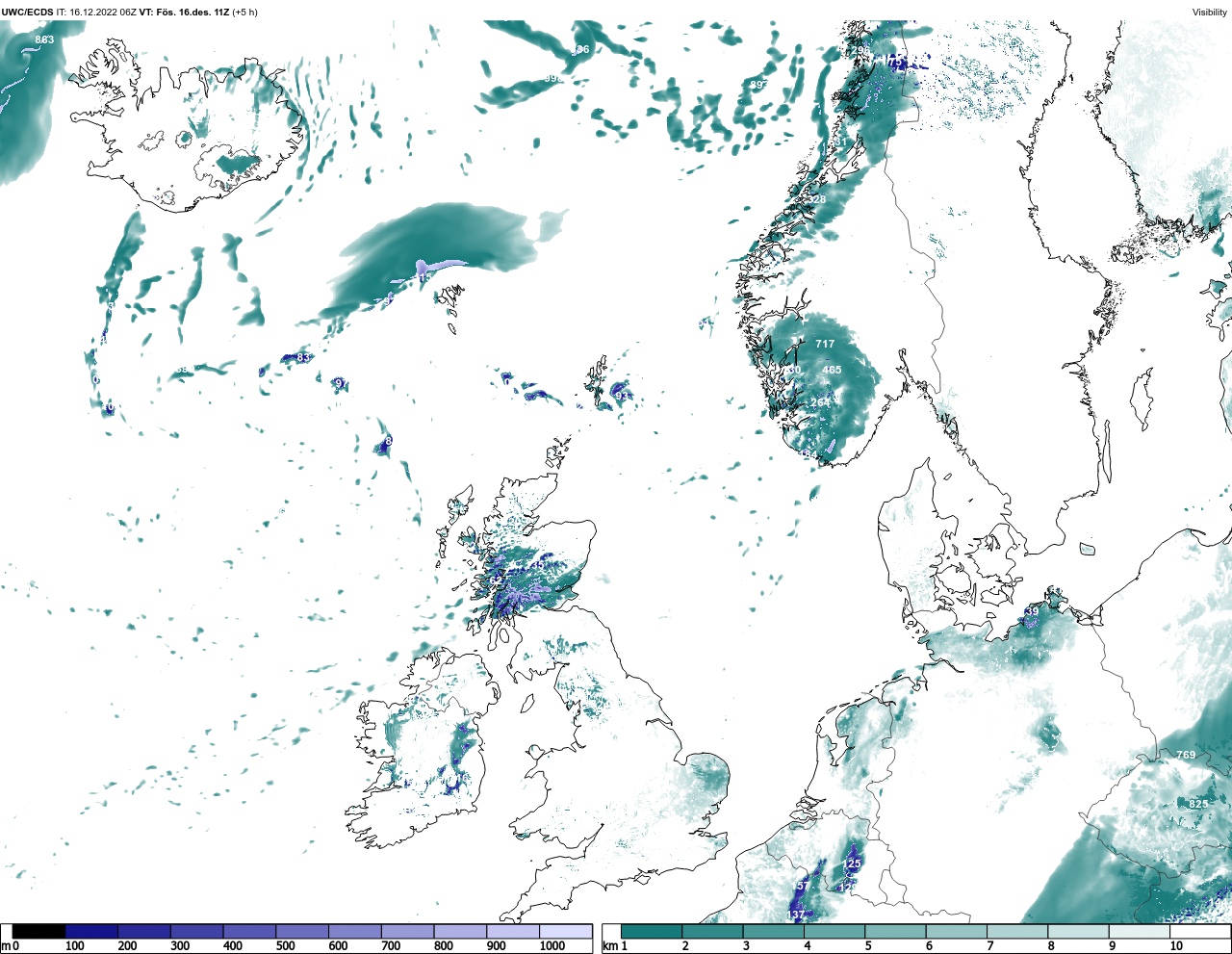Select the palest swatch after the 1000 m mark

565,931
